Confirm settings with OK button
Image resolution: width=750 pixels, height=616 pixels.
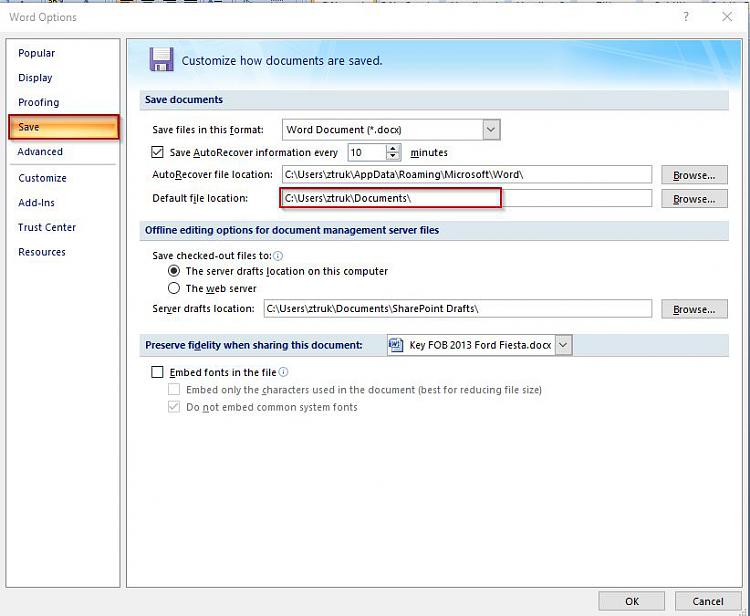pyautogui.click(x=631, y=601)
